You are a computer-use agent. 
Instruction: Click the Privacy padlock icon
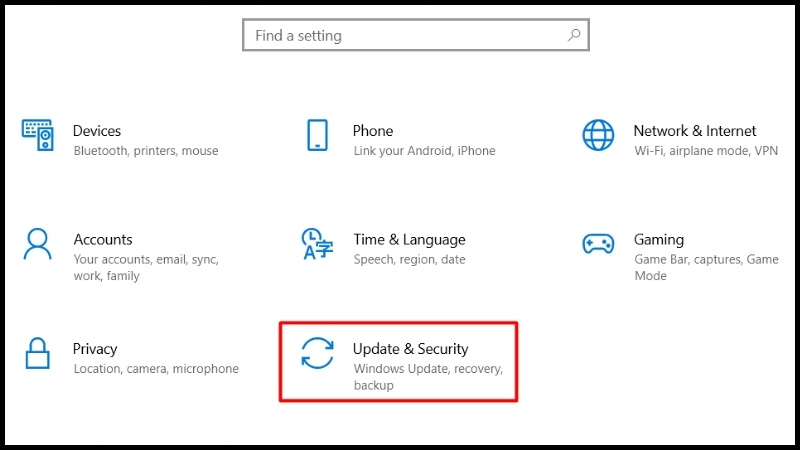point(37,353)
